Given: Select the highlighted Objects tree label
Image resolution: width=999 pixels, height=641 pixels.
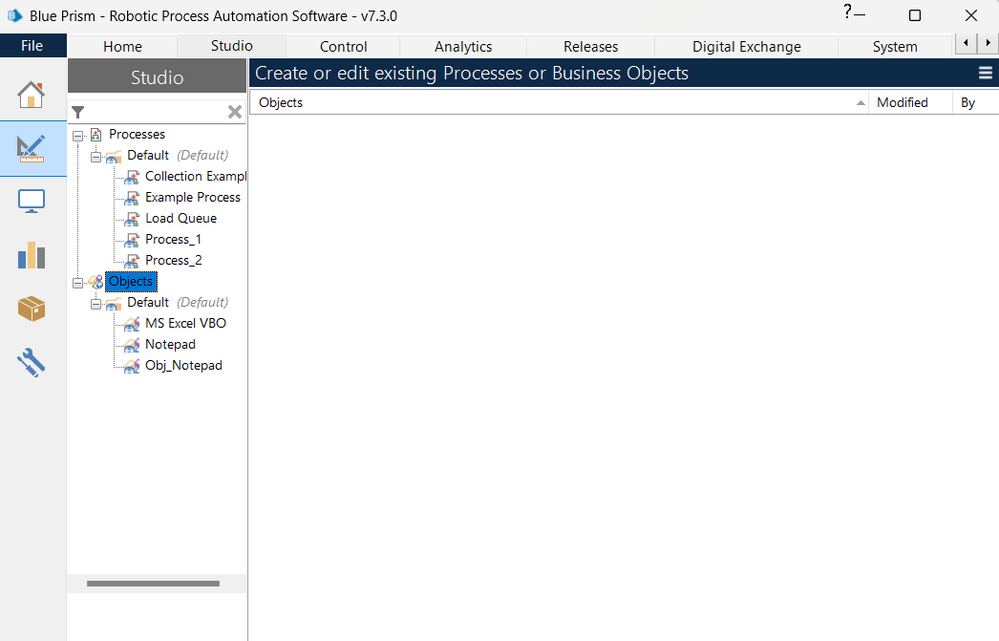Looking at the screenshot, I should point(131,282).
